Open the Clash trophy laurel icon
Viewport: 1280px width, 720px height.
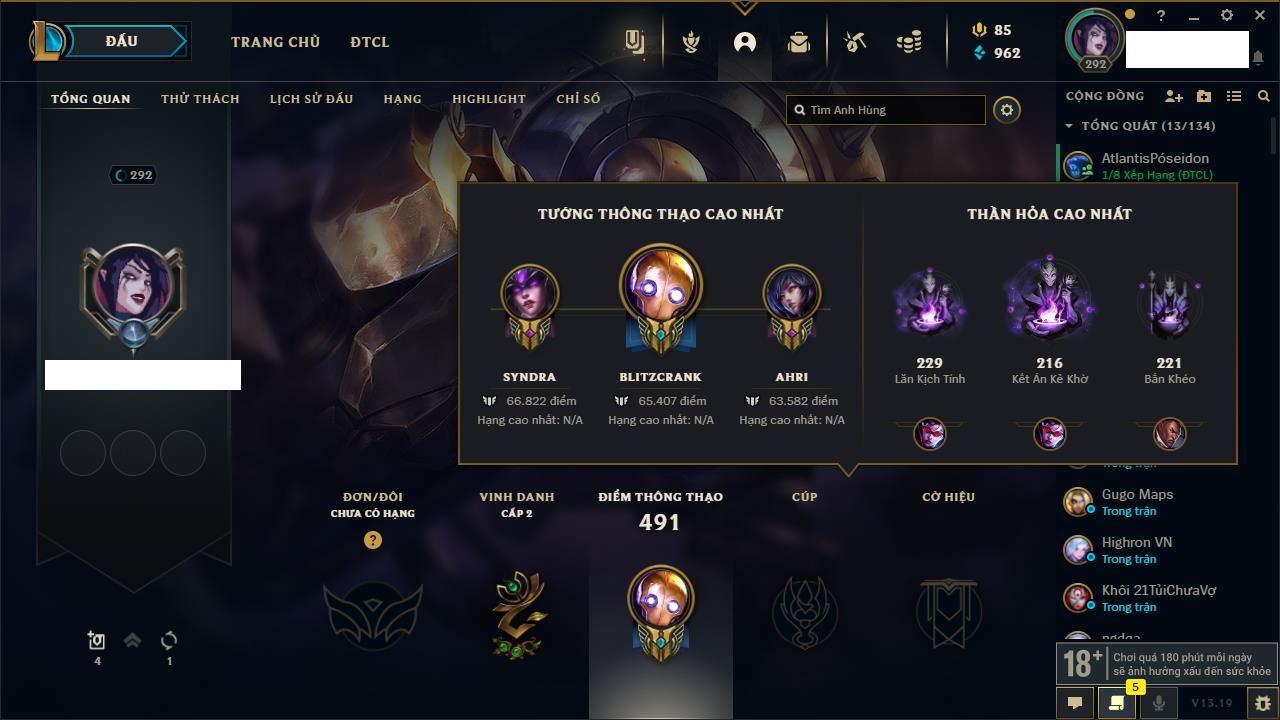(x=690, y=42)
